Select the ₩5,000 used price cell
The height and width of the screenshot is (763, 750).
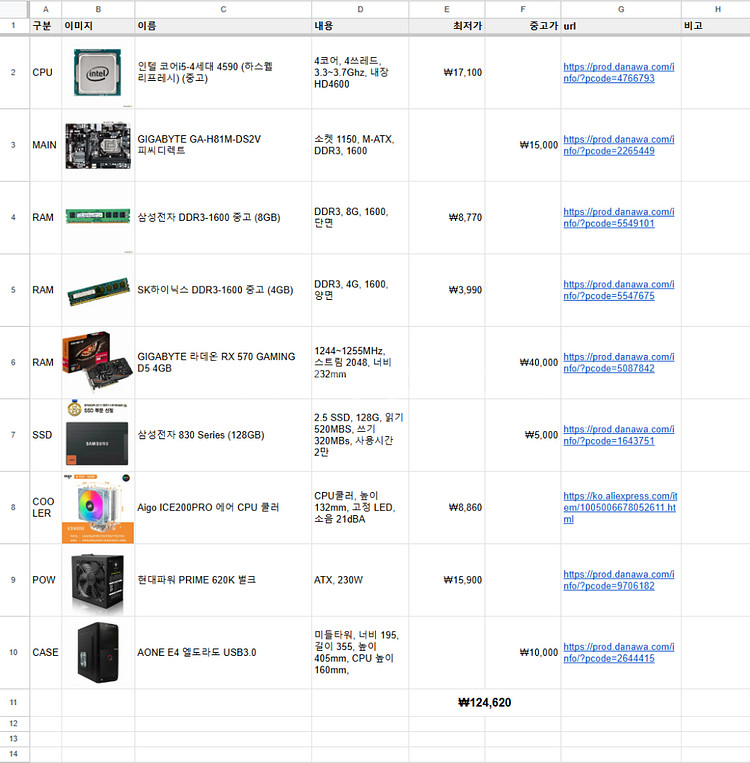tap(523, 435)
